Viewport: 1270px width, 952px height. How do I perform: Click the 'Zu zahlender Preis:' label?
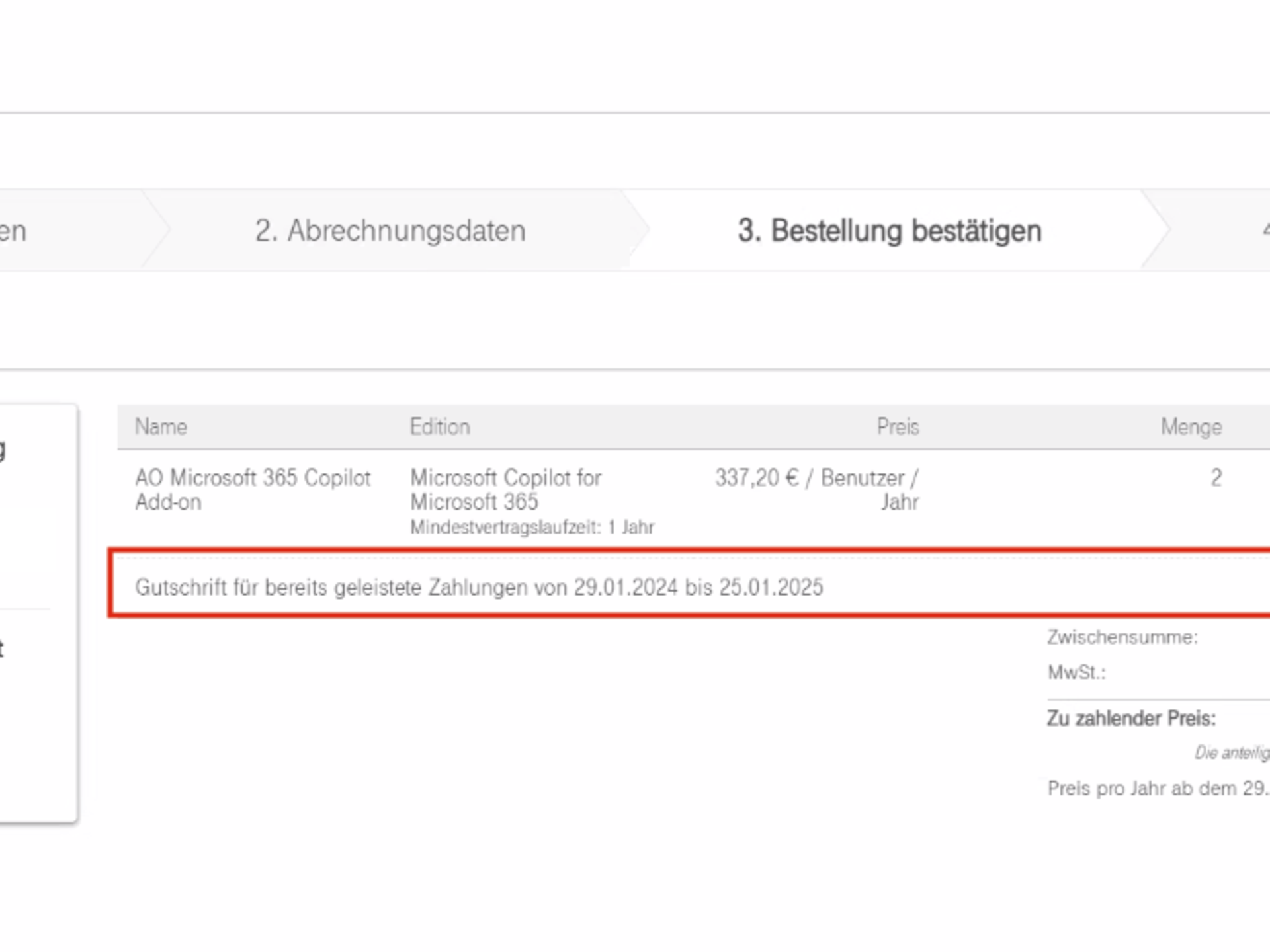click(x=1131, y=719)
